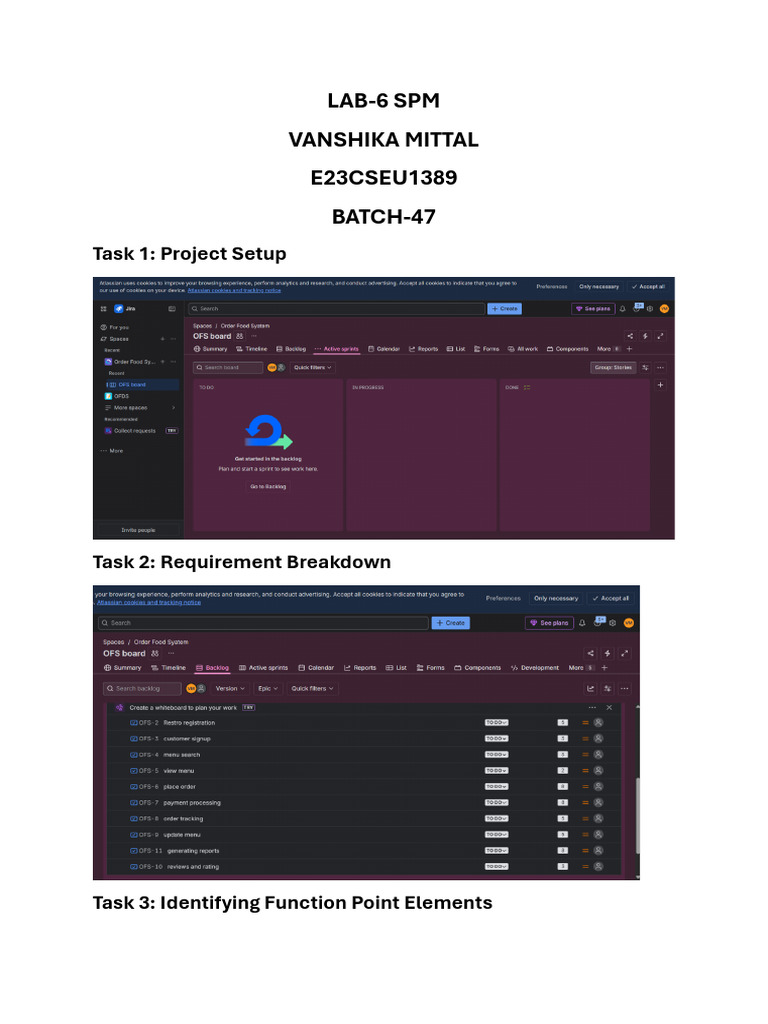768x1024 pixels.
Task: Open Reports tab in backlog screenshot
Action: (x=360, y=668)
